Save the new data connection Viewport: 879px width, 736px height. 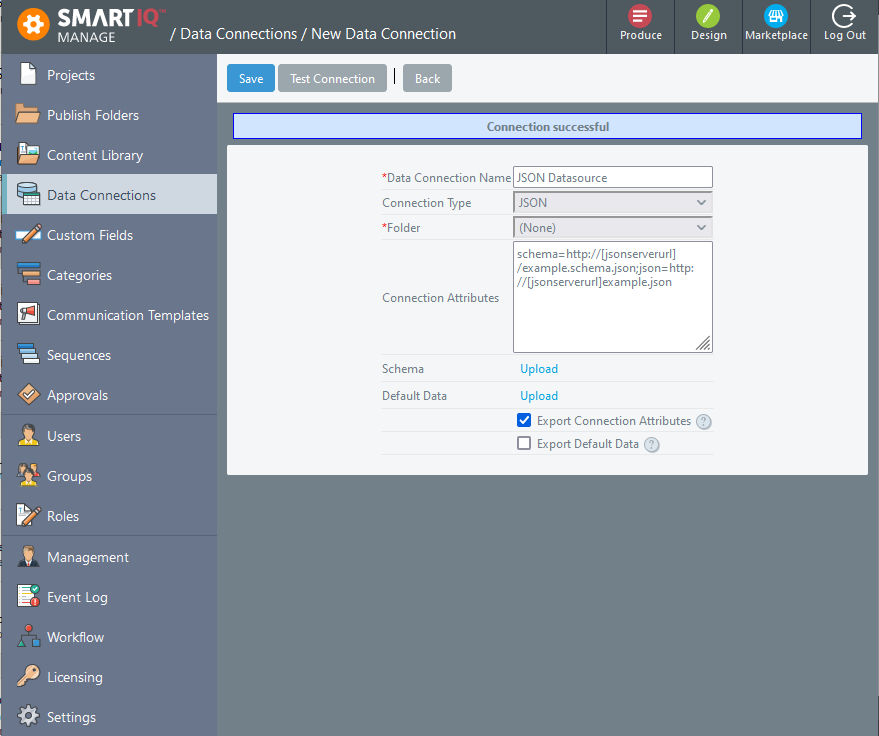coord(251,78)
